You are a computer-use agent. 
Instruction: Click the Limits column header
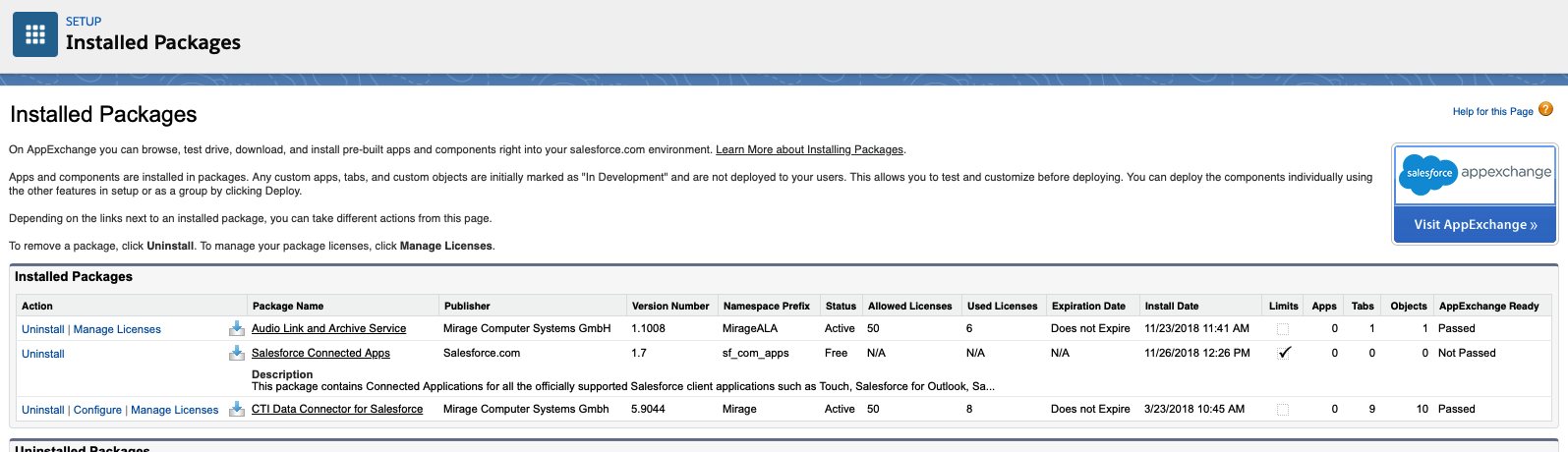1284,306
